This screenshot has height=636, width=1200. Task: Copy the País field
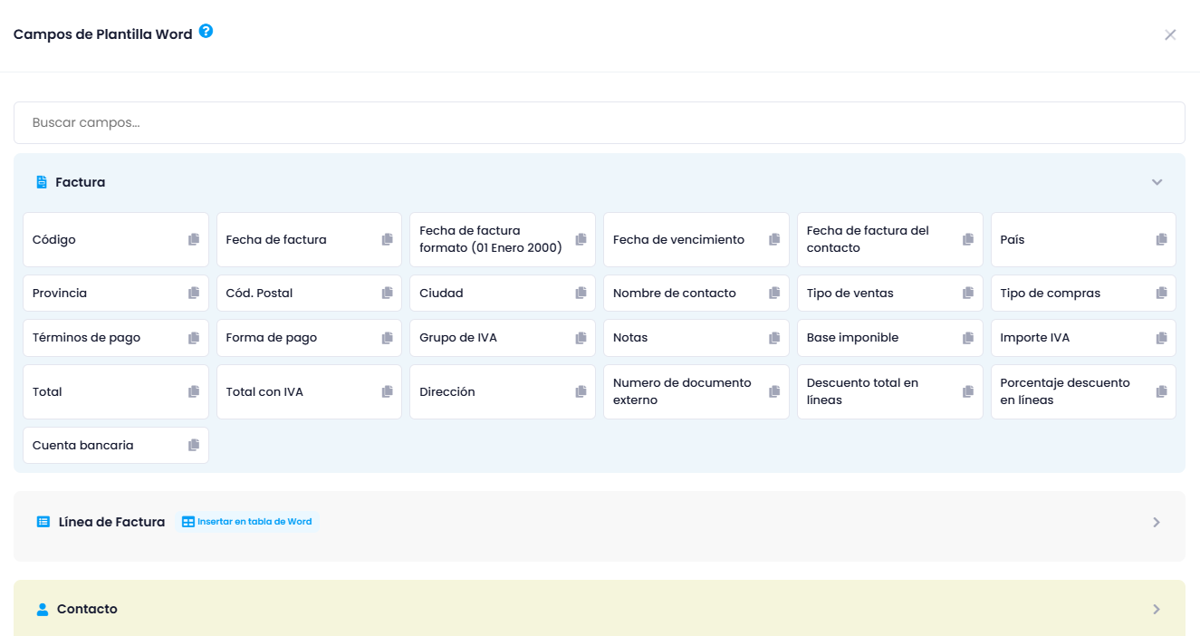1161,240
